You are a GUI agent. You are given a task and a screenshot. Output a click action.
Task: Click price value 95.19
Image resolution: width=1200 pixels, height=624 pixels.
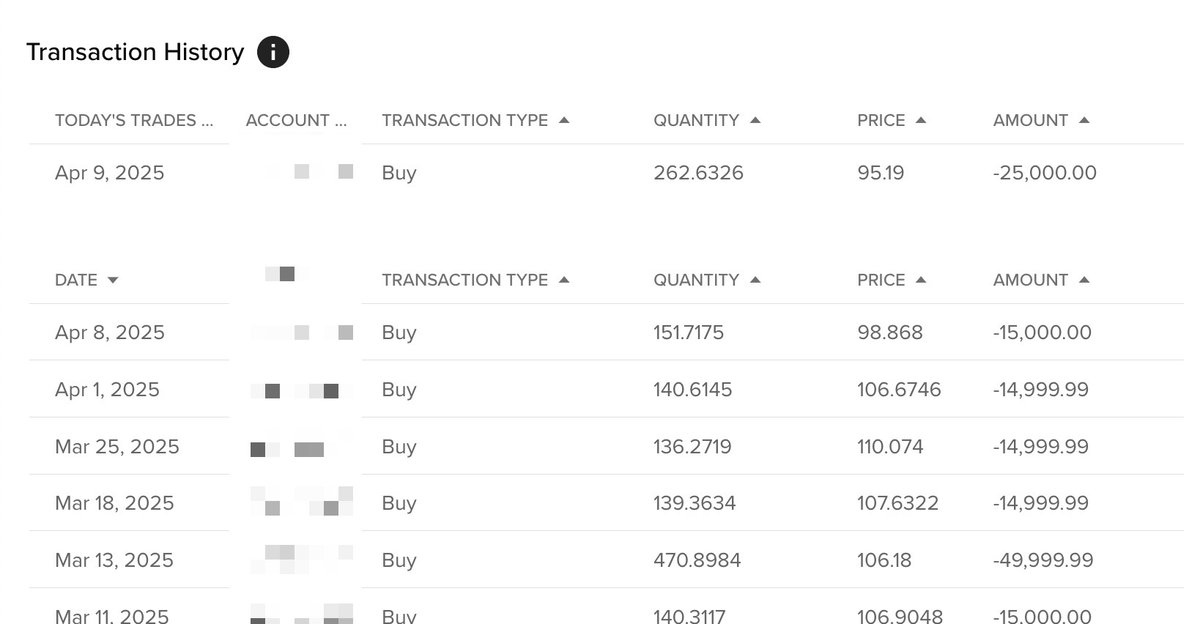881,173
